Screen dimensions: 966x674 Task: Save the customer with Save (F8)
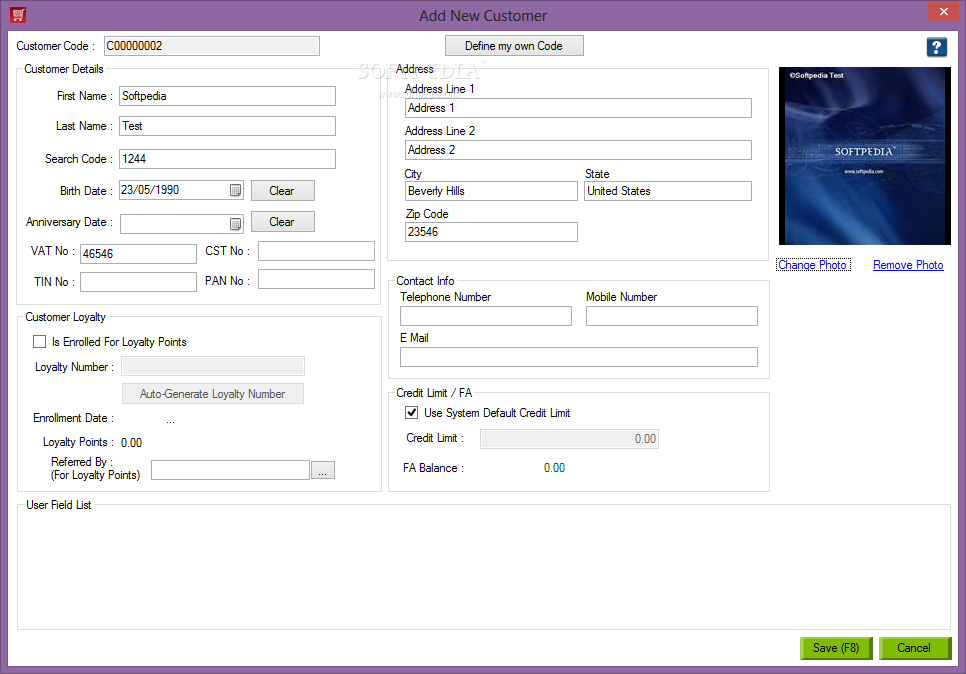(836, 648)
